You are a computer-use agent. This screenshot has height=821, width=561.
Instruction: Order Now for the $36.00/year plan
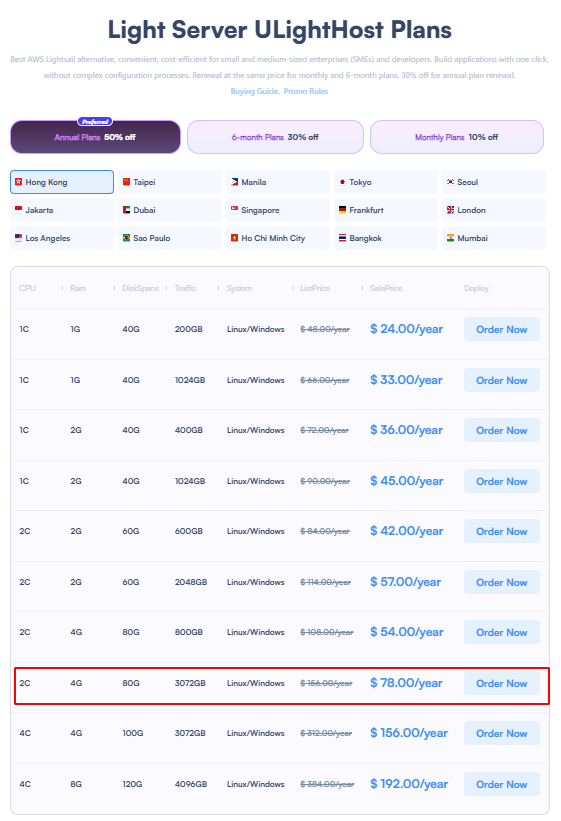coord(501,430)
